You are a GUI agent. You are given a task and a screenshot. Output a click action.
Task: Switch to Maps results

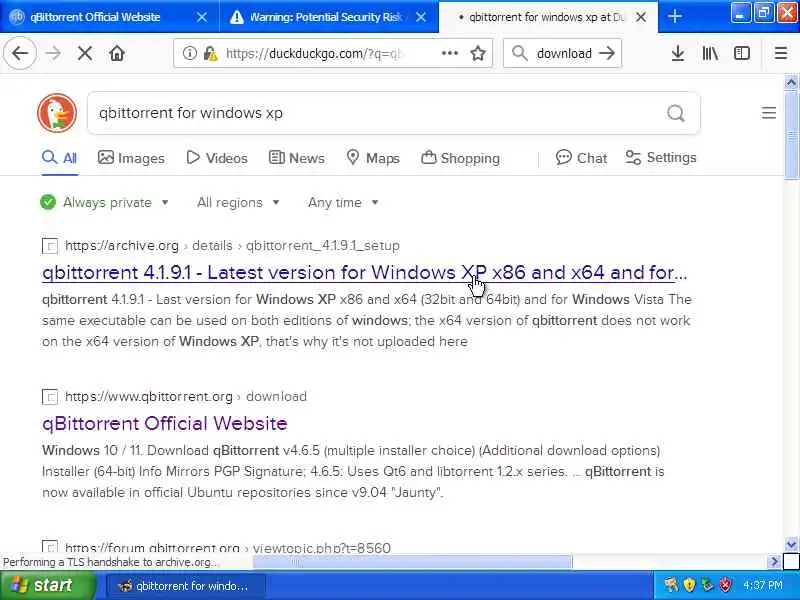pyautogui.click(x=372, y=158)
